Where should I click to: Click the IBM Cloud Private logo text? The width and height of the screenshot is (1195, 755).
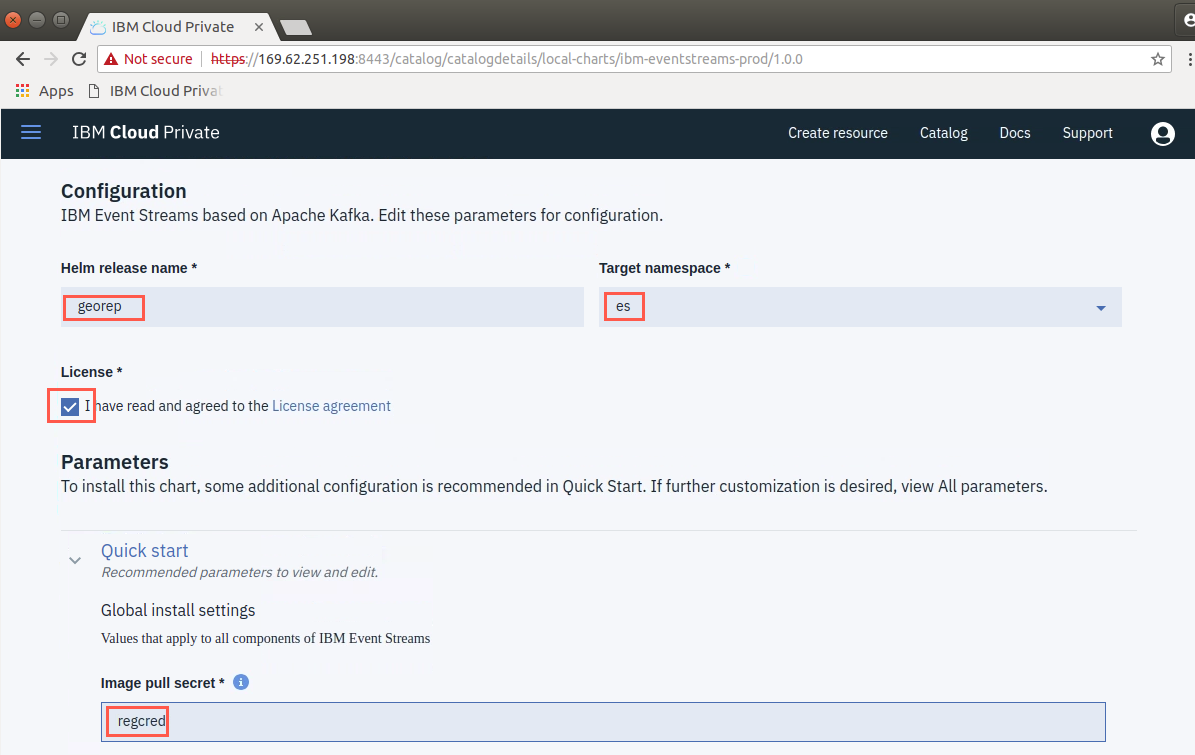[146, 133]
